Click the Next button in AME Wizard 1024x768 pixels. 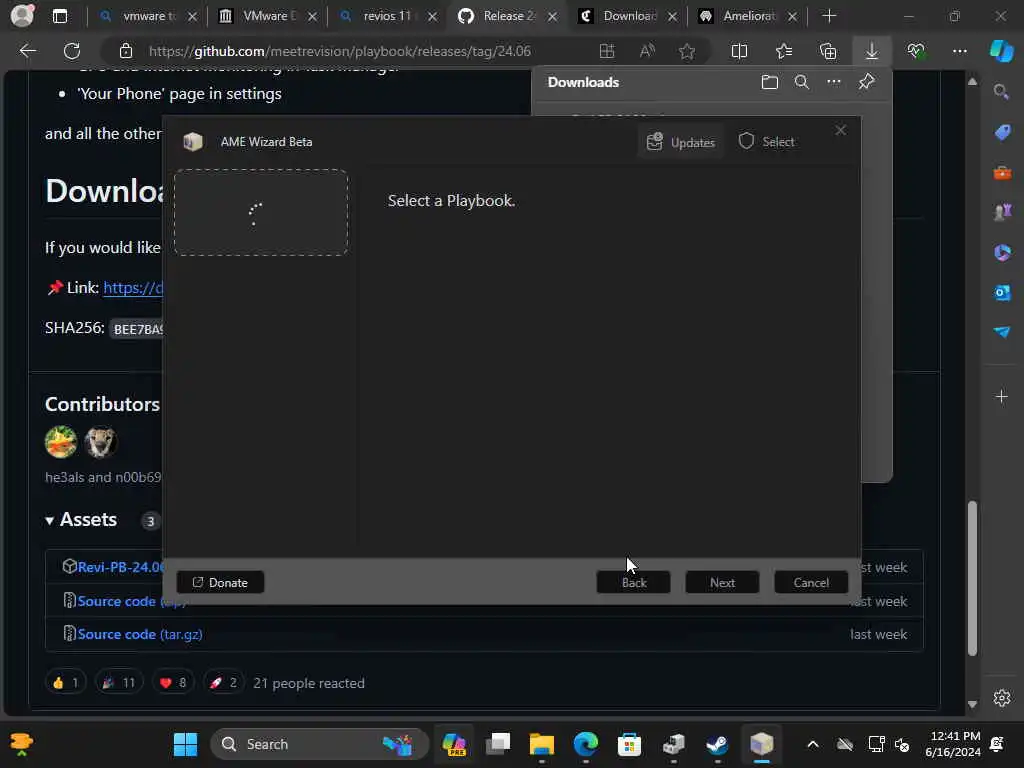point(722,583)
